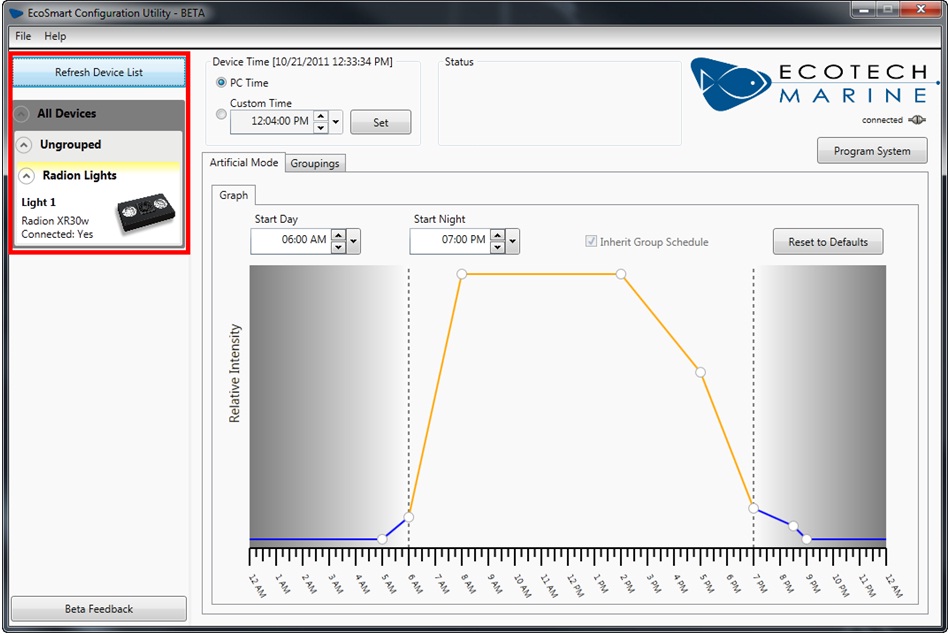Open the Help menu
Image resolution: width=950 pixels, height=634 pixels.
[x=55, y=36]
